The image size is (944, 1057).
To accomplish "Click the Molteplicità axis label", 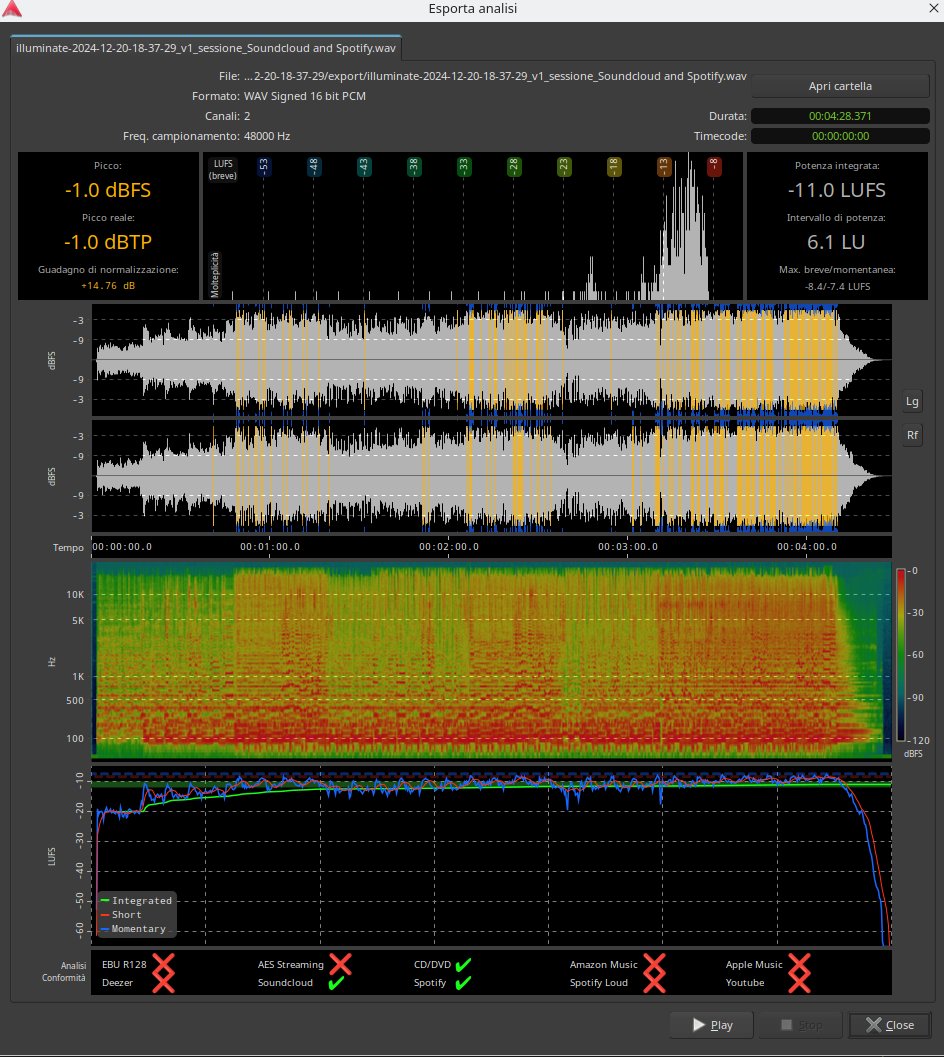I will pos(214,274).
